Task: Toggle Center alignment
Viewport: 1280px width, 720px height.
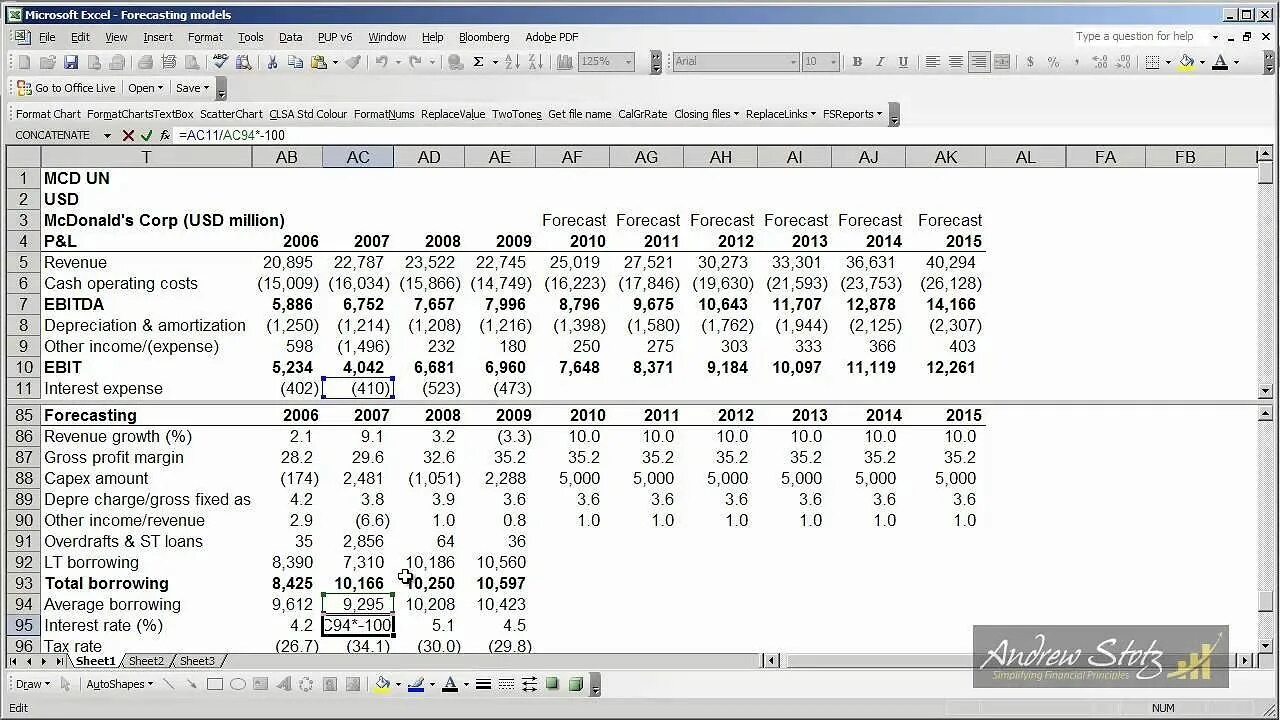Action: pyautogui.click(x=956, y=62)
